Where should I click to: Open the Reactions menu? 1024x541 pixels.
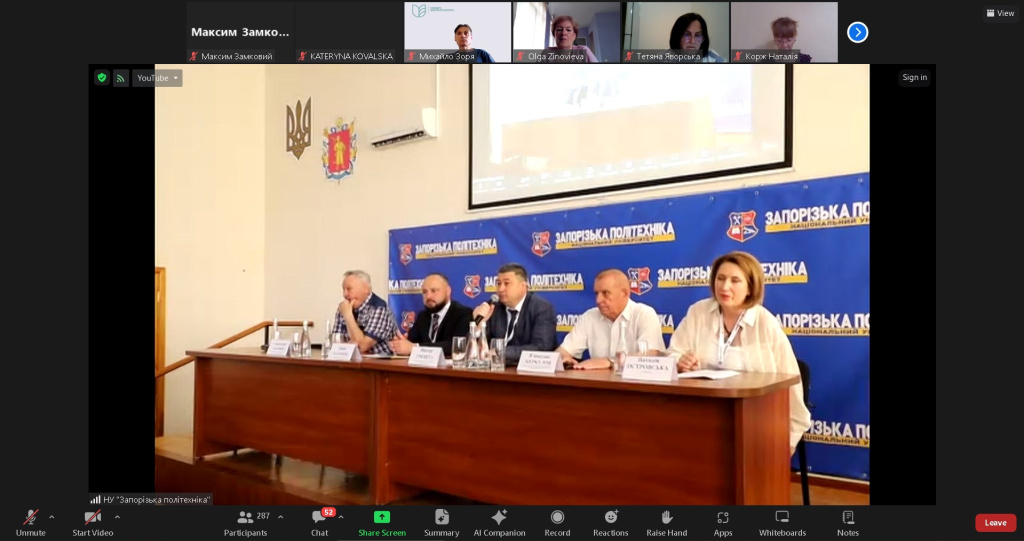point(611,523)
